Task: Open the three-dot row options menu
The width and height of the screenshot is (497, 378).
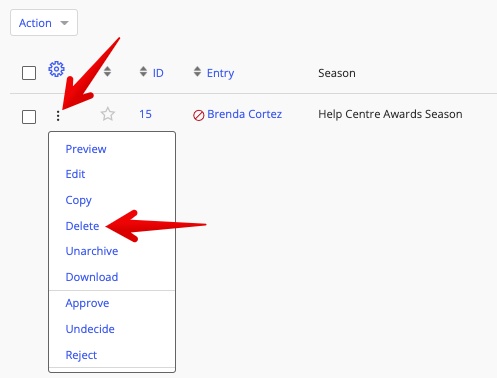Action: 58,116
